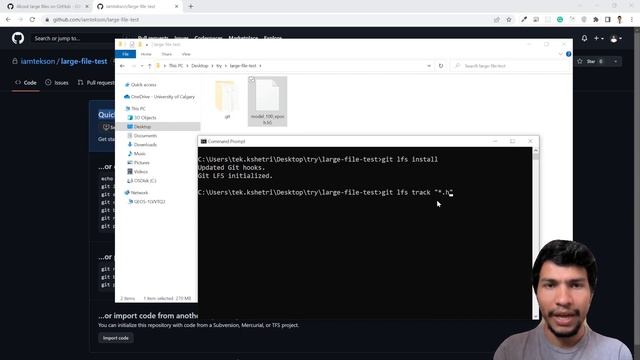Viewport: 640px width, 360px height.
Task: Go up one folder in File Explorer
Action: click(149, 66)
